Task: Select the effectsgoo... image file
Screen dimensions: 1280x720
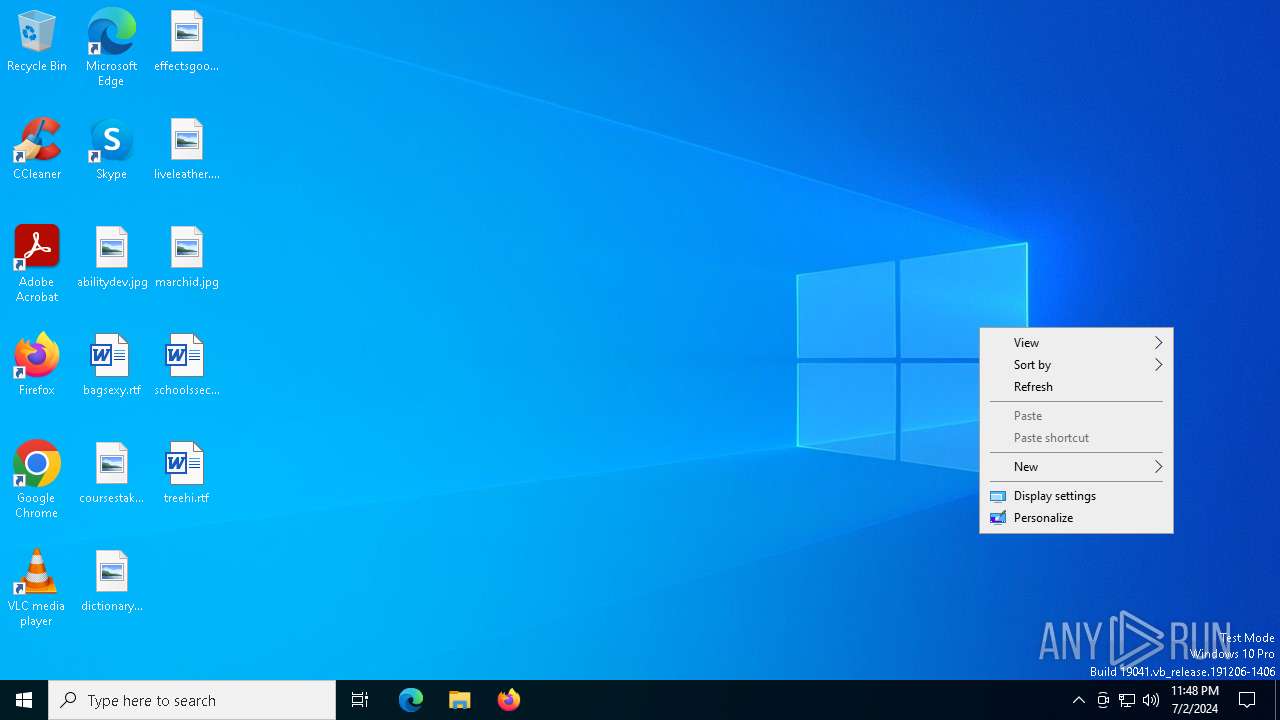Action: [x=186, y=42]
